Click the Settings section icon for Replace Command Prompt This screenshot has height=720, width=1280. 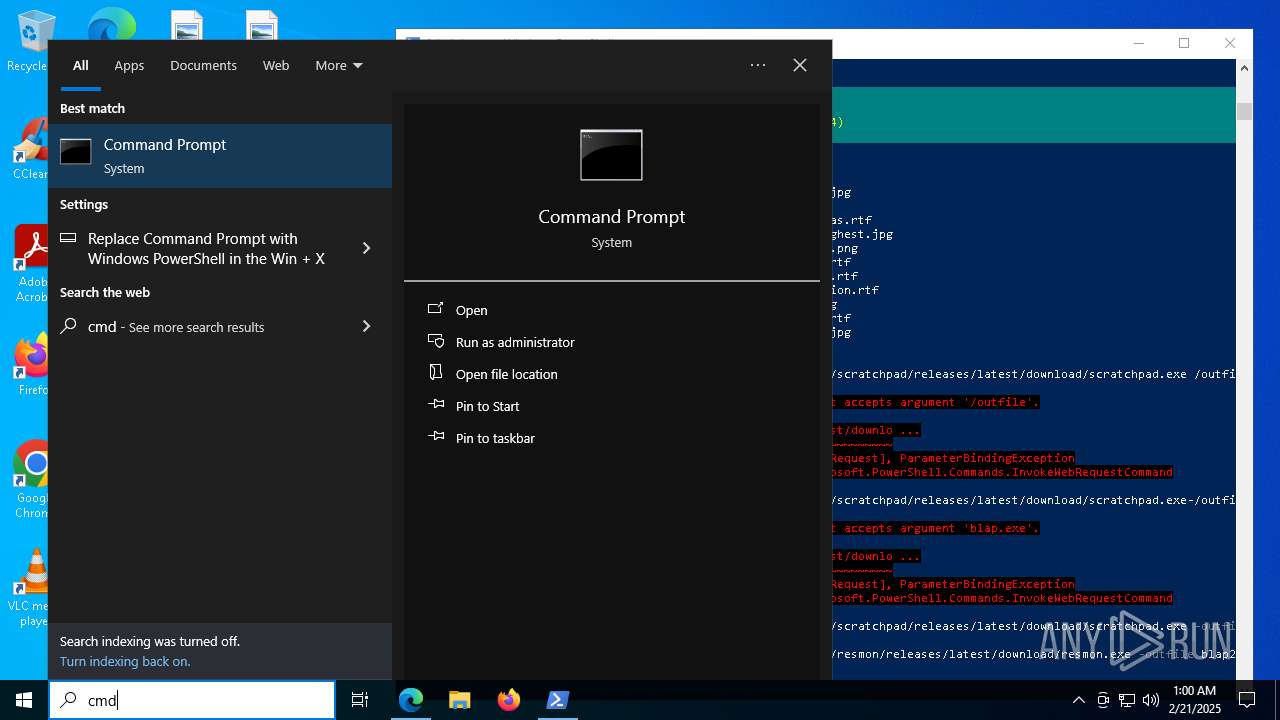(x=68, y=238)
